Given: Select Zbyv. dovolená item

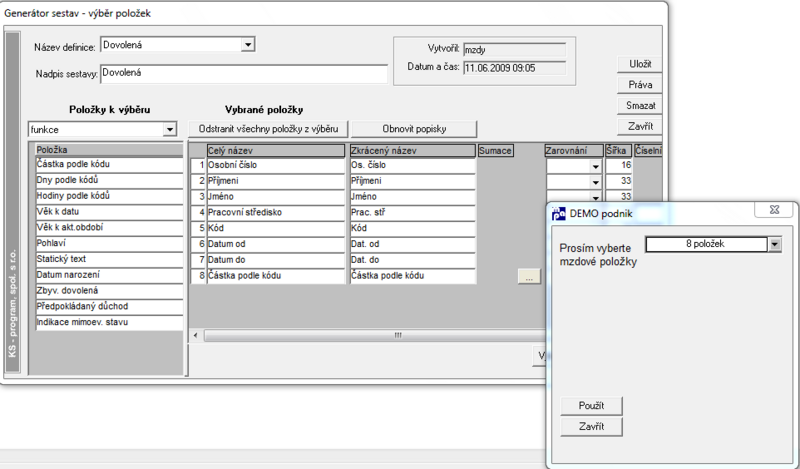Looking at the screenshot, I should point(109,291).
